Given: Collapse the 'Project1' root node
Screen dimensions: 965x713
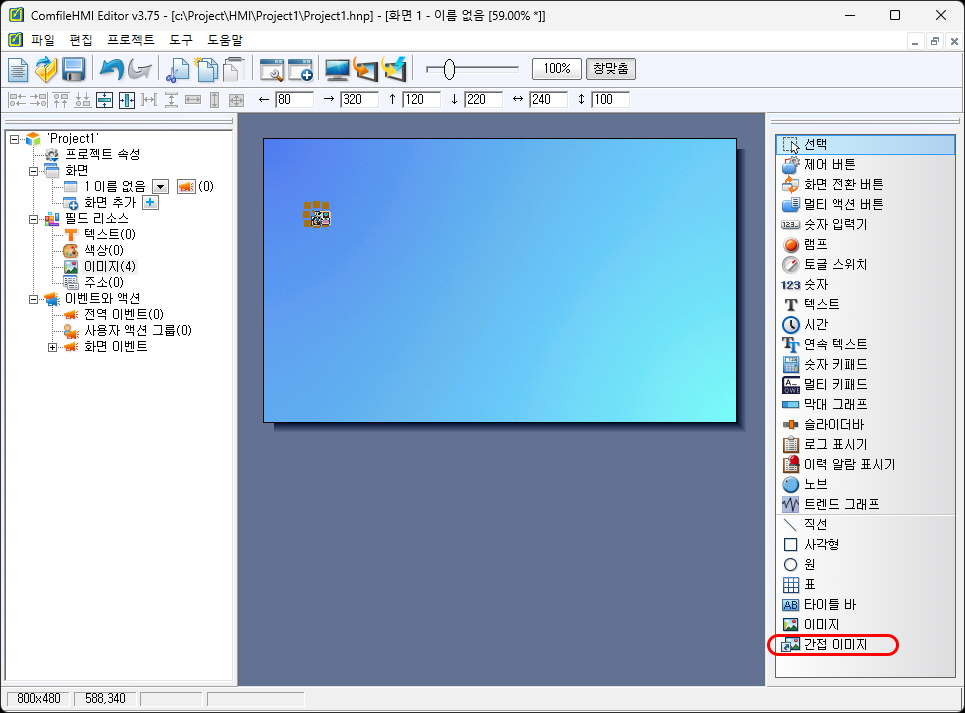Looking at the screenshot, I should [x=15, y=139].
